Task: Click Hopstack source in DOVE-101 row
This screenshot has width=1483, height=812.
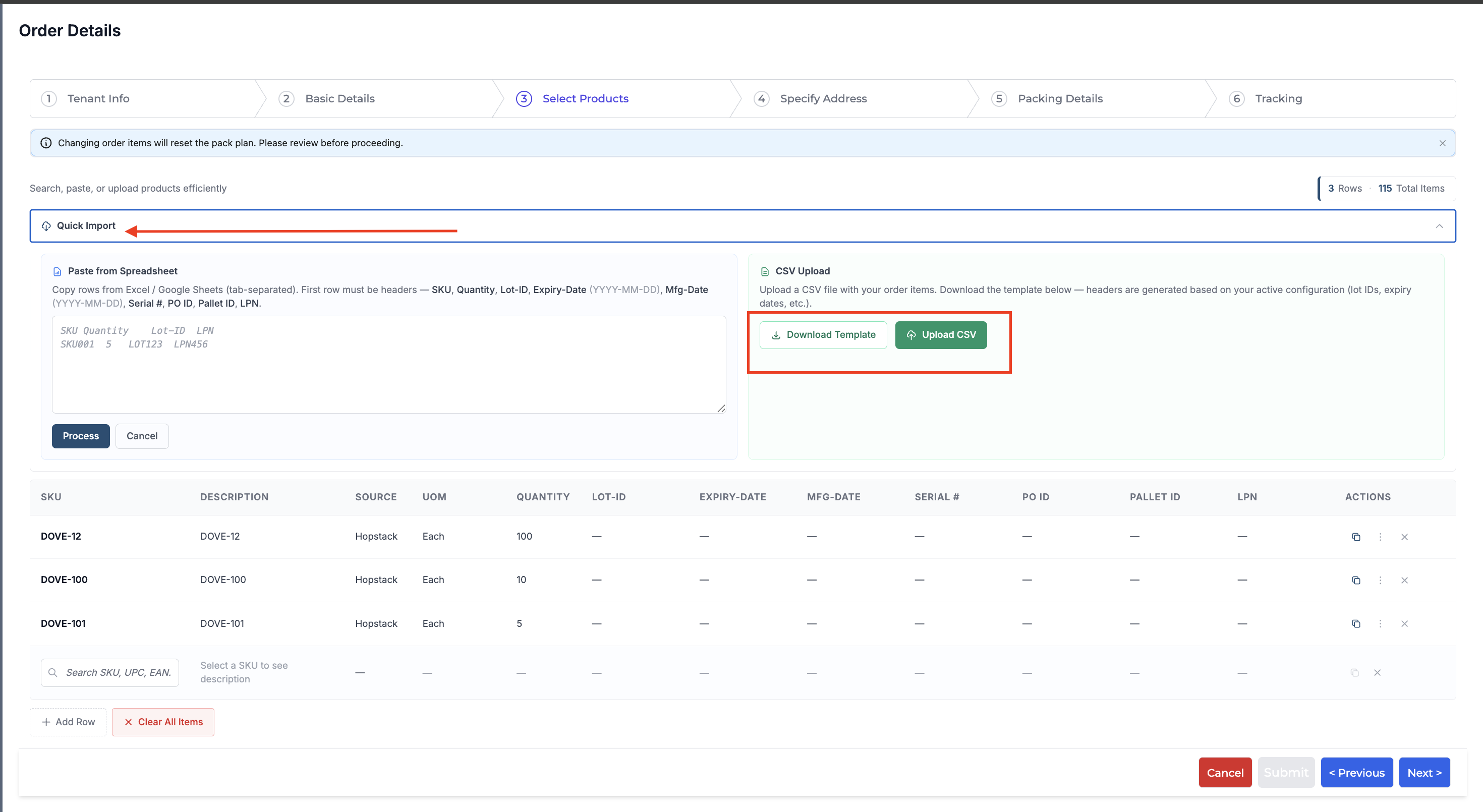Action: tap(376, 623)
